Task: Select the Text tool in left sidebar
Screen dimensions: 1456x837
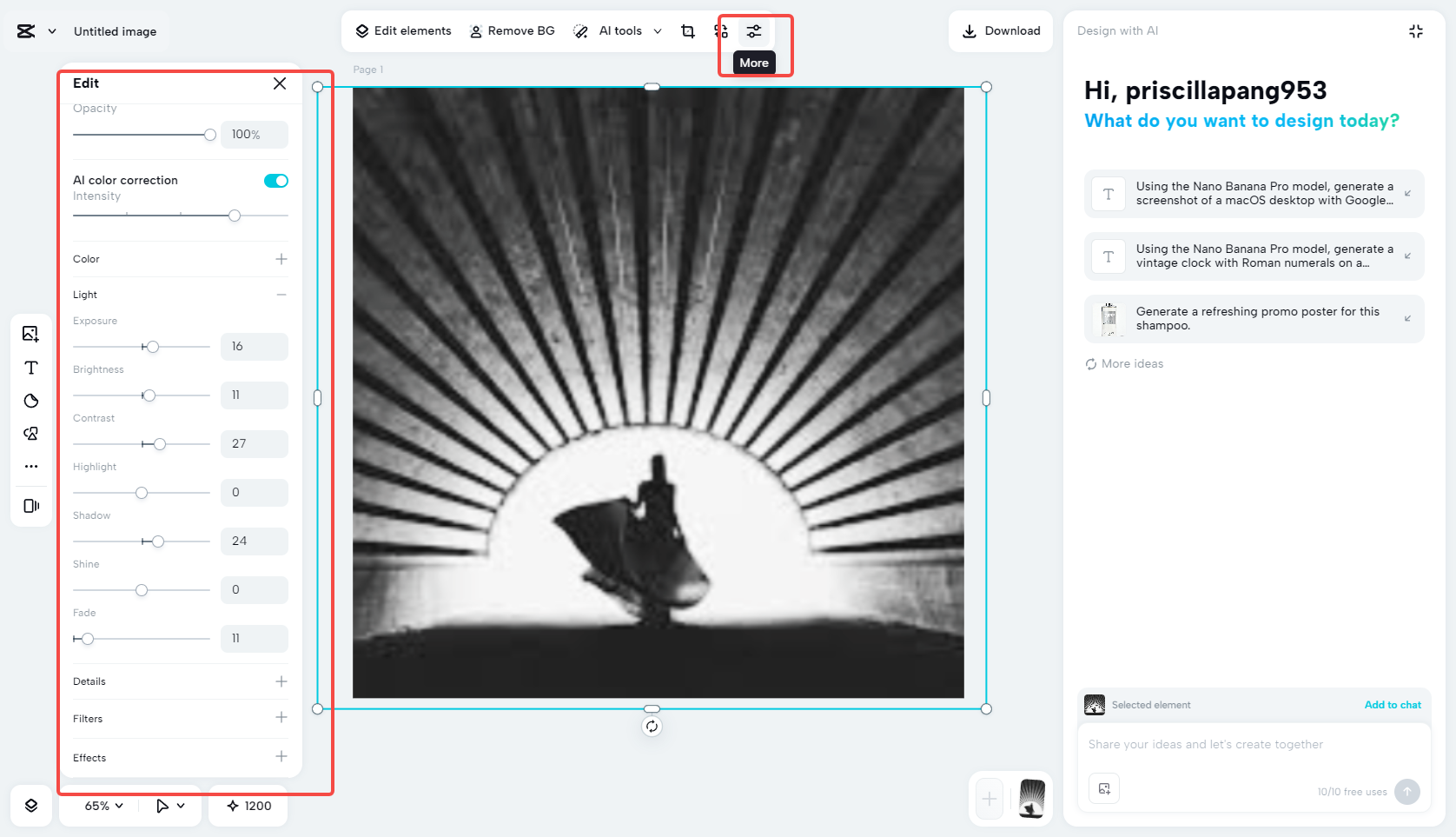Action: (x=30, y=367)
